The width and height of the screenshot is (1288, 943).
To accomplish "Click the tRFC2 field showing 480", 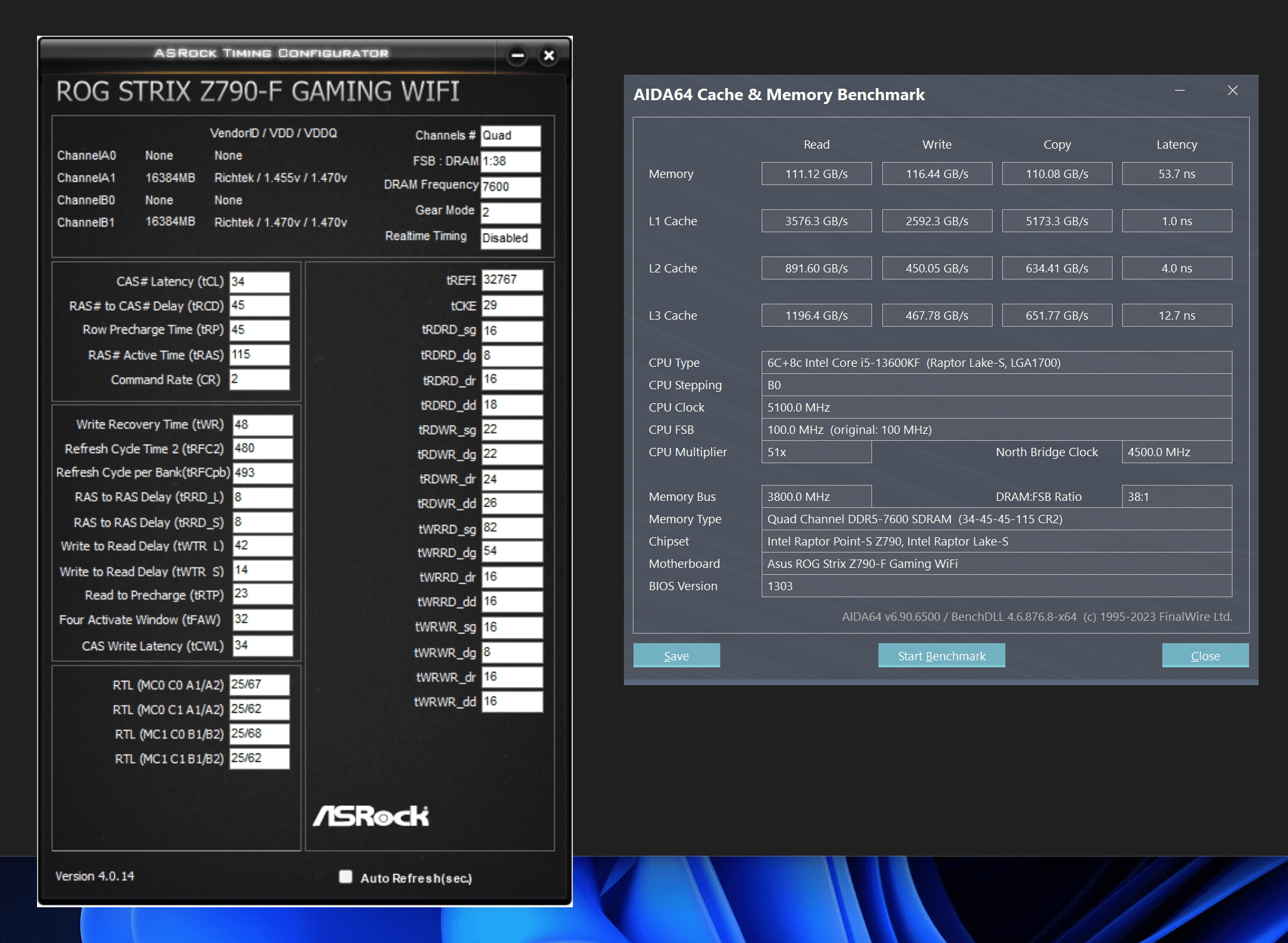I will [x=262, y=449].
